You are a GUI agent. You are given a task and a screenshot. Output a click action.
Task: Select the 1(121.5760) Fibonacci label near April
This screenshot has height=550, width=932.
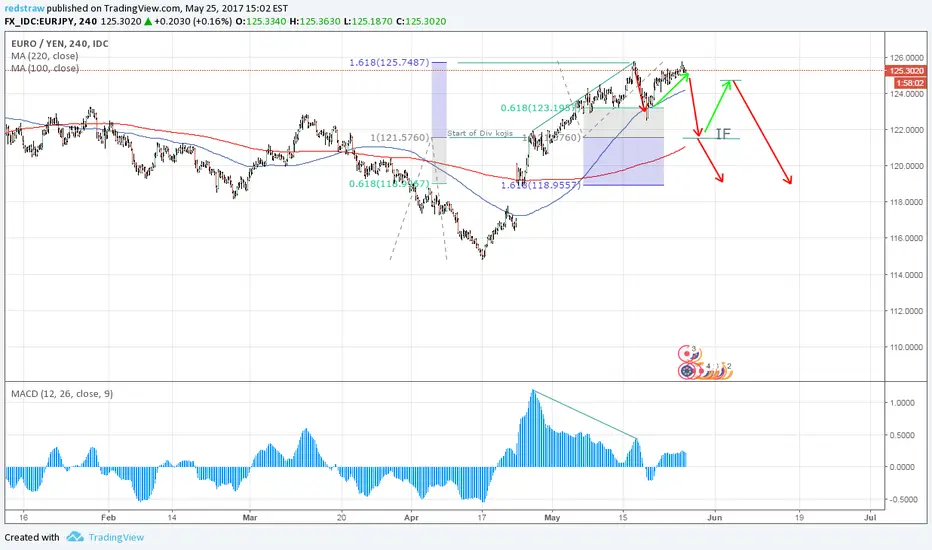[x=399, y=137]
